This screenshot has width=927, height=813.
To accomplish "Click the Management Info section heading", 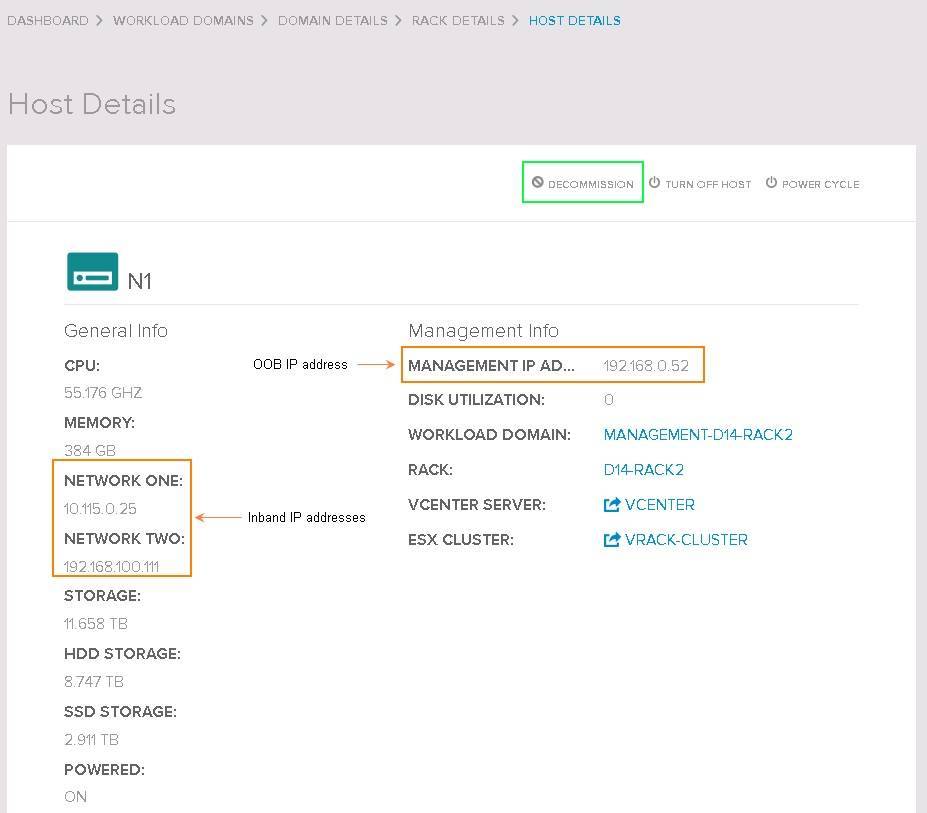I will pyautogui.click(x=484, y=331).
